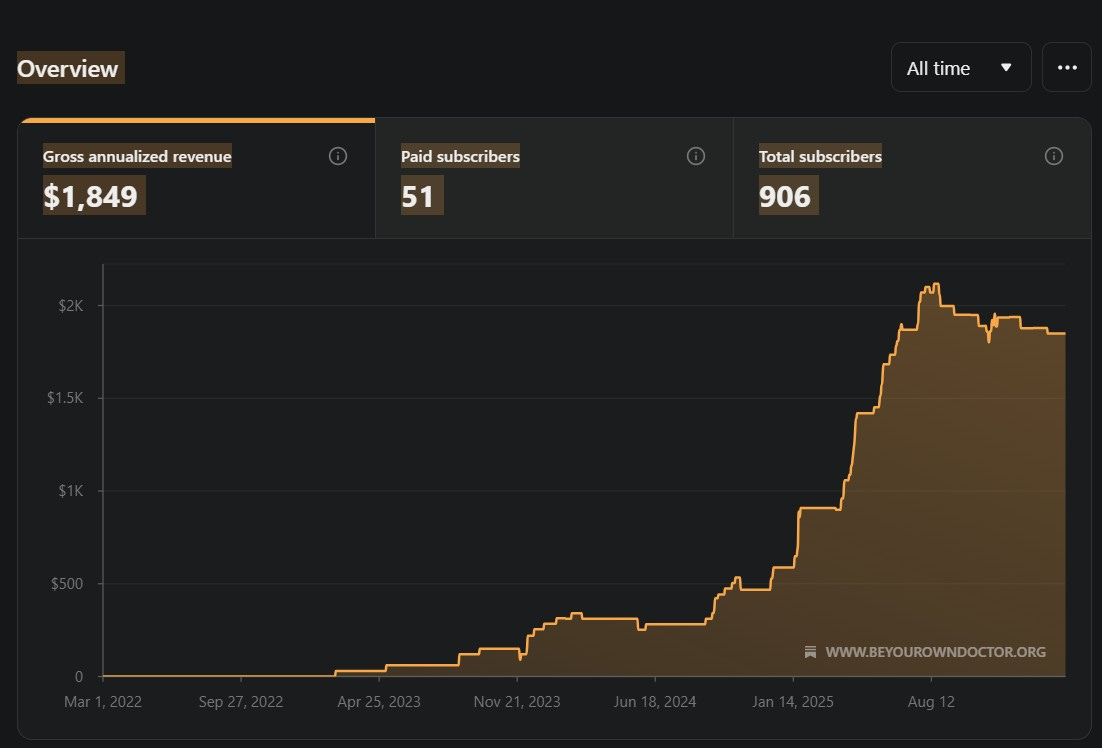Viewport: 1102px width, 748px height.
Task: Switch to the Paid subscribers tab
Action: 555,179
